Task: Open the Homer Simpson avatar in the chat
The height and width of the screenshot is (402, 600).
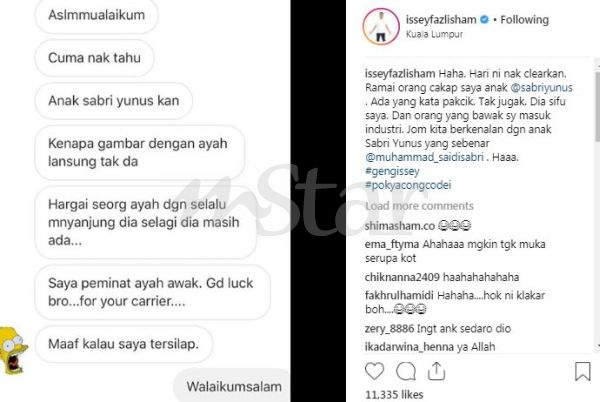Action: click(13, 349)
